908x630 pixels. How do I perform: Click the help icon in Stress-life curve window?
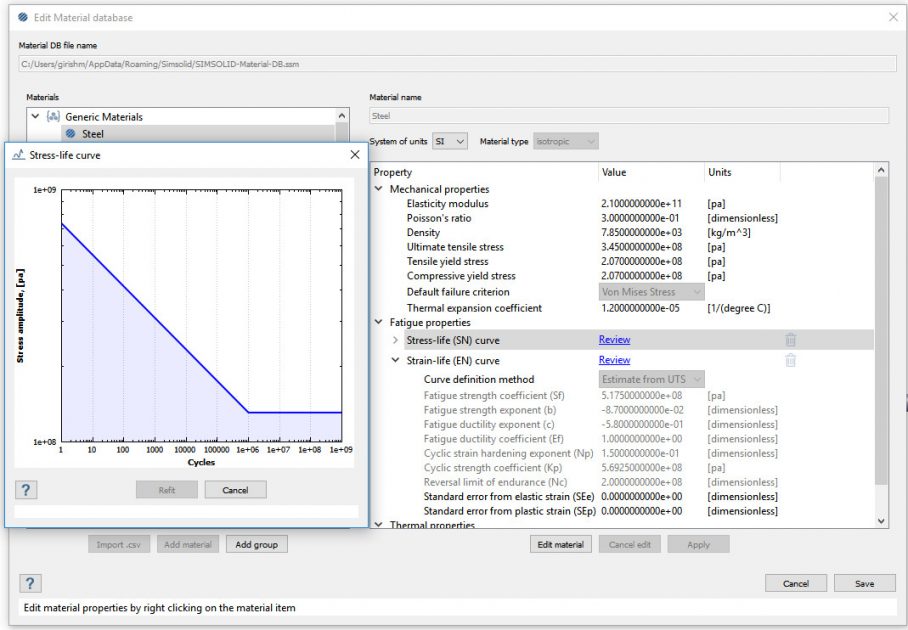(x=27, y=489)
